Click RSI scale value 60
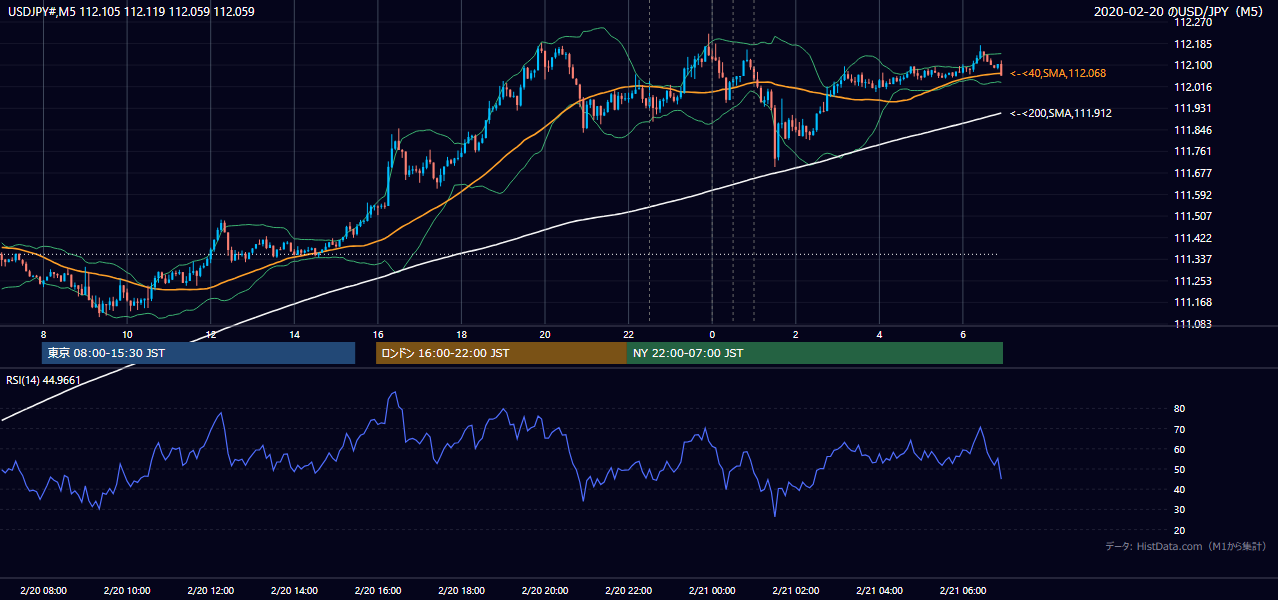This screenshot has width=1278, height=600. [1179, 449]
